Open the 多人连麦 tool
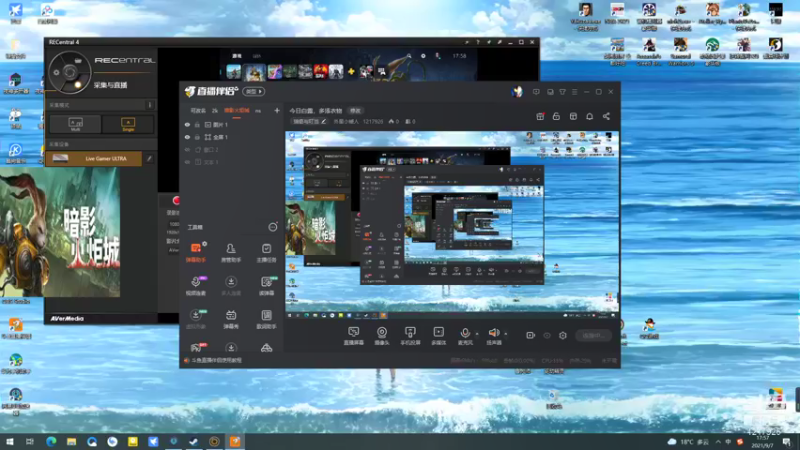The width and height of the screenshot is (800, 450). [231, 286]
